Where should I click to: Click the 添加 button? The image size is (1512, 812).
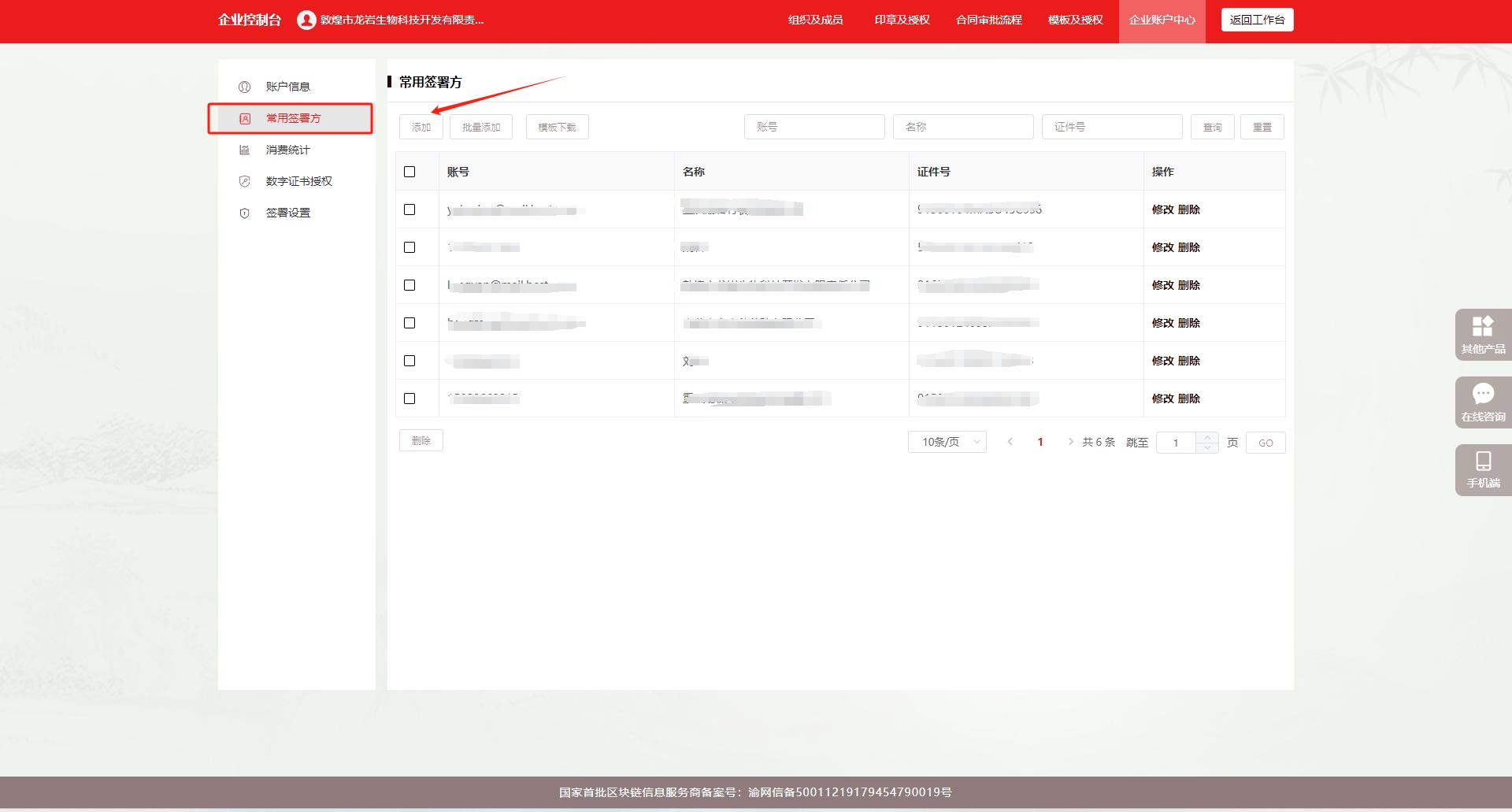point(421,127)
